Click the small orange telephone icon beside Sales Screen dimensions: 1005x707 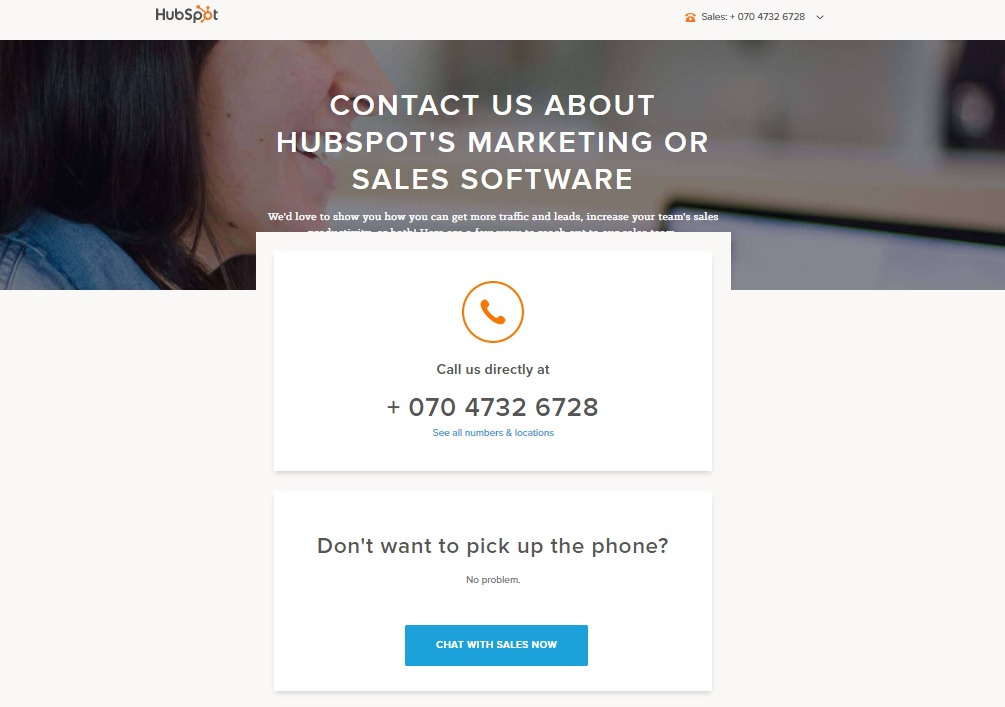coord(690,17)
